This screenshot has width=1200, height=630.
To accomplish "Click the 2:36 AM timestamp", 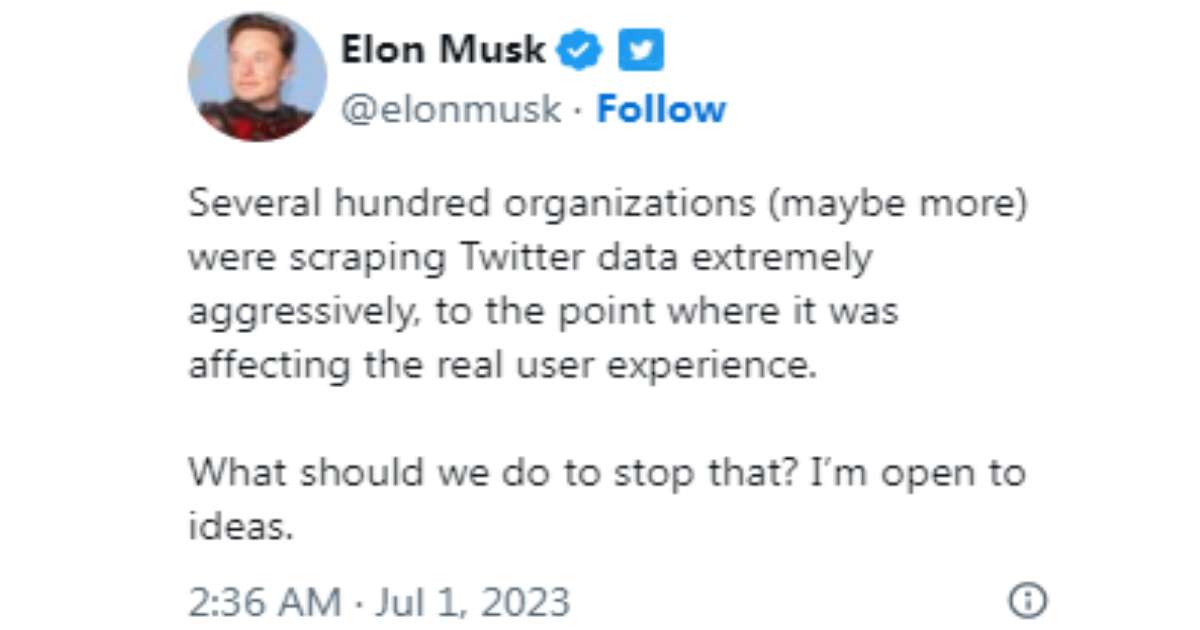I will pos(264,602).
